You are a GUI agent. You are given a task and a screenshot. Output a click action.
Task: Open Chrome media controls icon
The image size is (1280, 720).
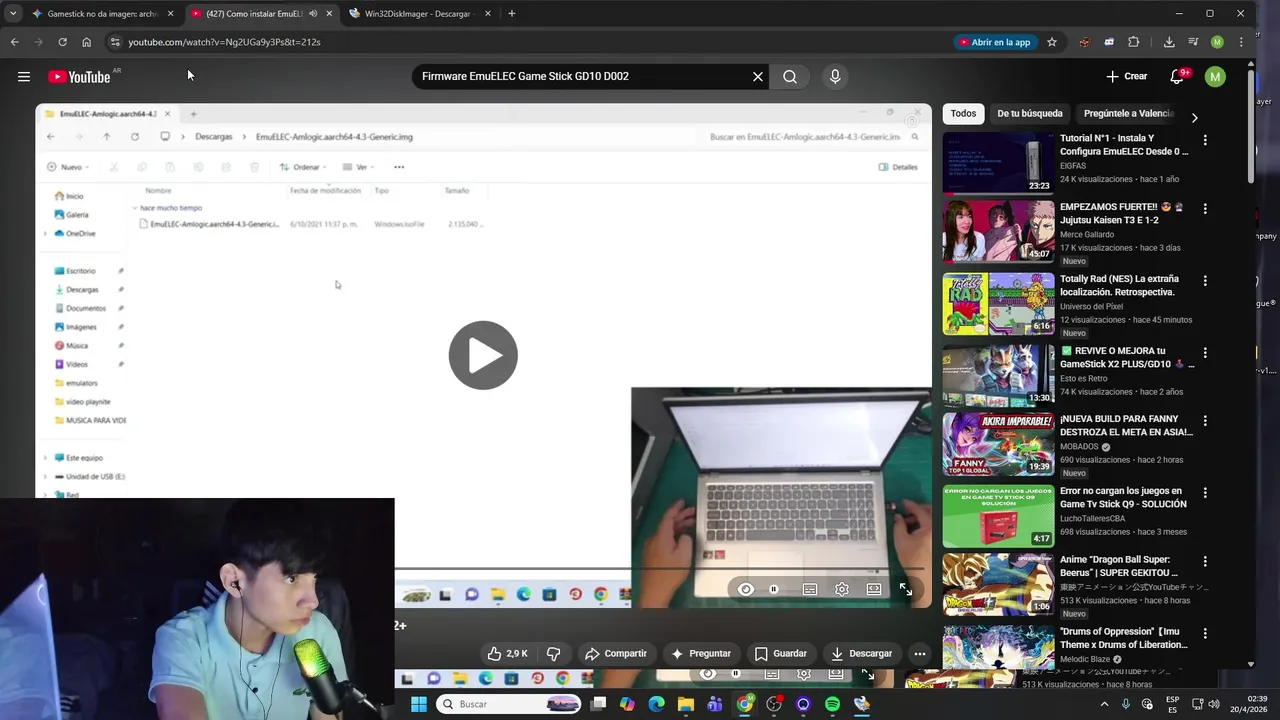tap(1193, 42)
